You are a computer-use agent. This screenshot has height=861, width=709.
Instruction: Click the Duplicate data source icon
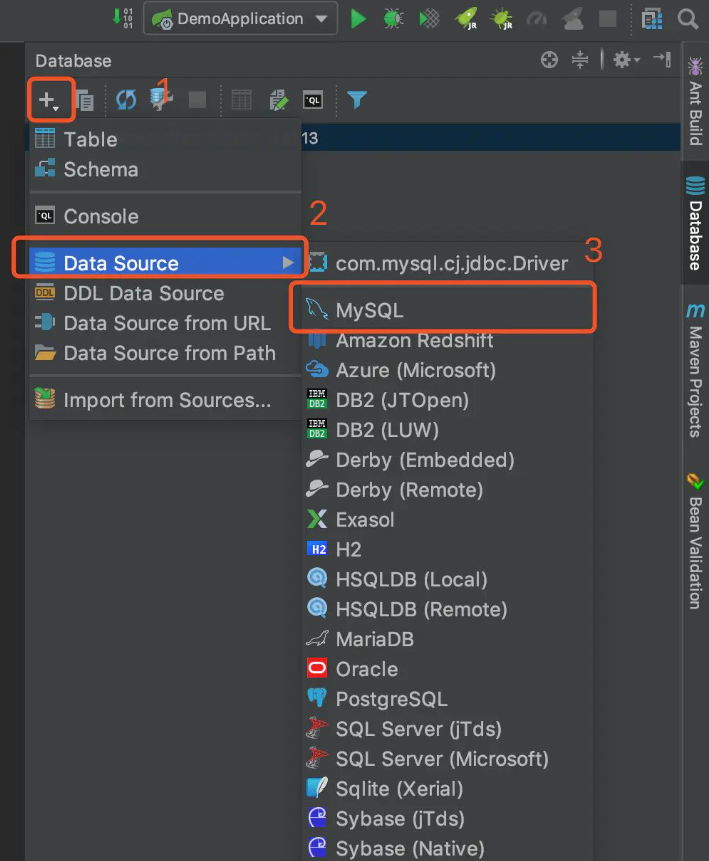coord(85,100)
